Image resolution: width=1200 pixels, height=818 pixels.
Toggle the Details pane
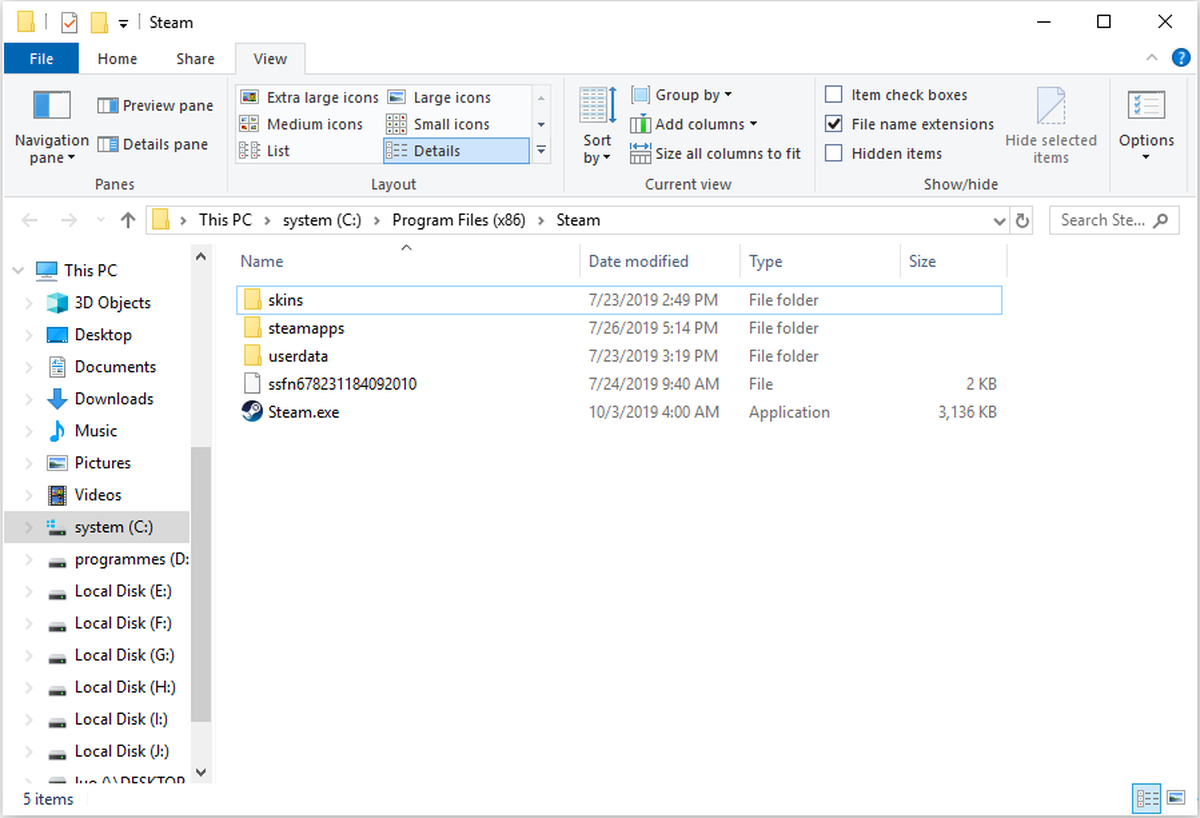click(x=152, y=144)
